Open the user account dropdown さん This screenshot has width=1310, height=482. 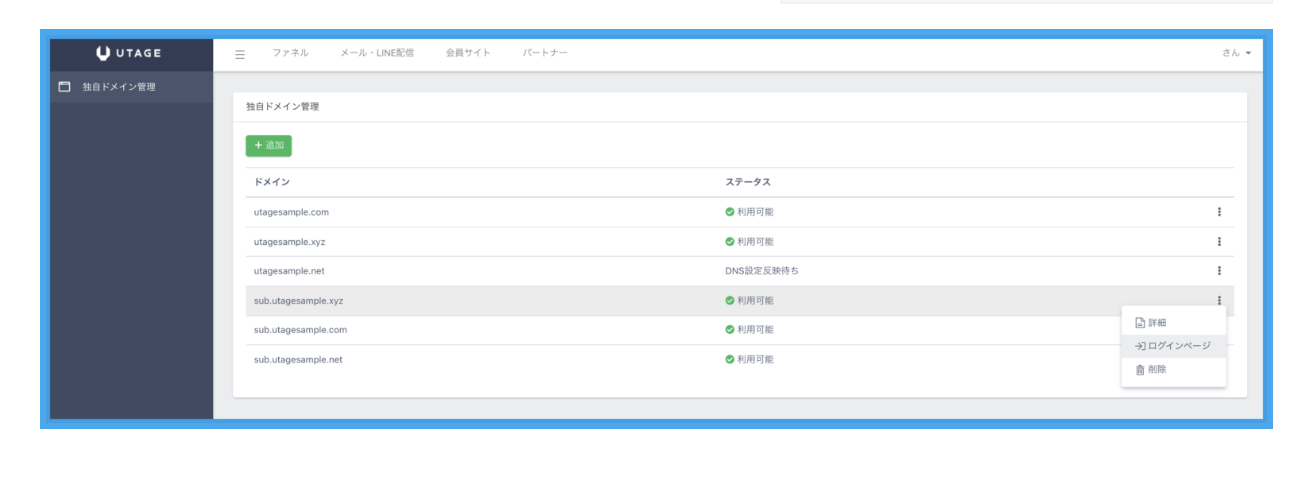(1236, 53)
